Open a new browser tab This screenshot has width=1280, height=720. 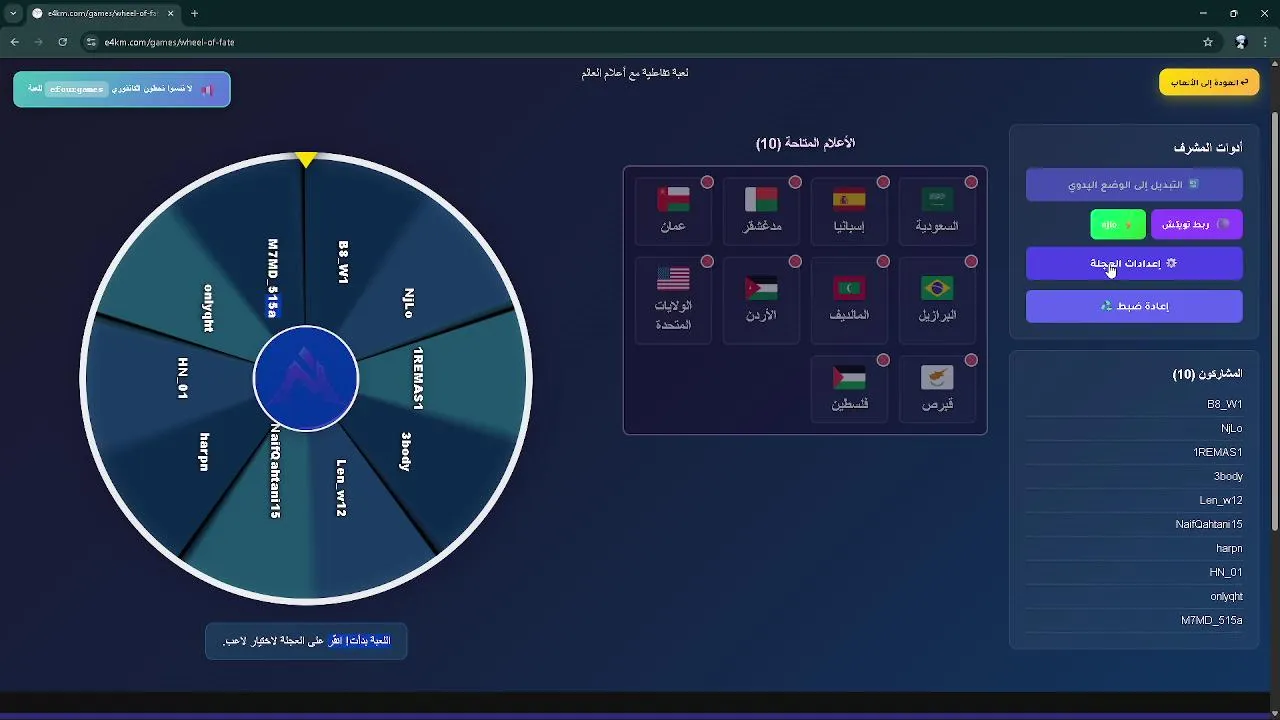(195, 13)
